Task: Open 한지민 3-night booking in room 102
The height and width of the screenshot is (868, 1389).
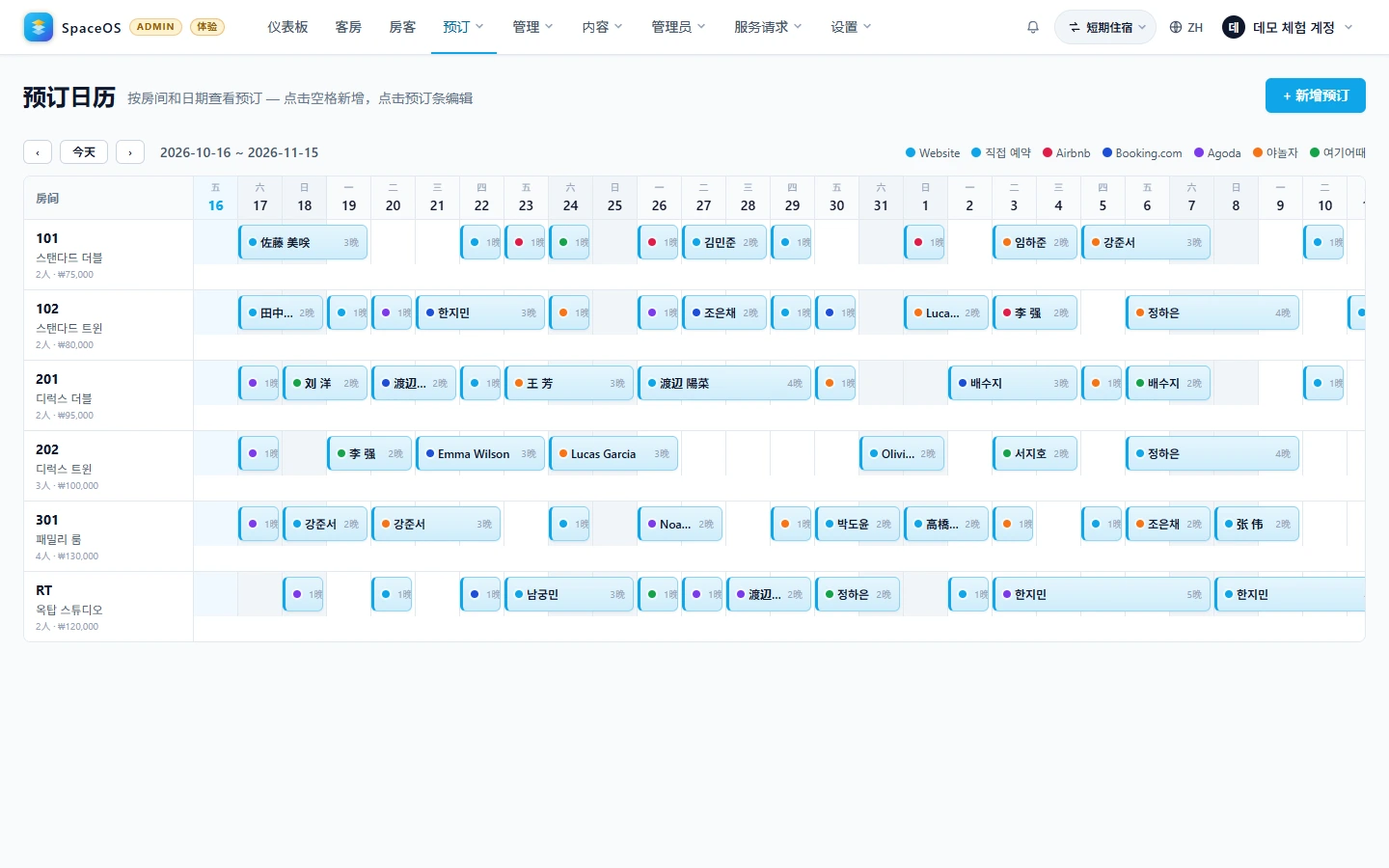Action: point(480,312)
